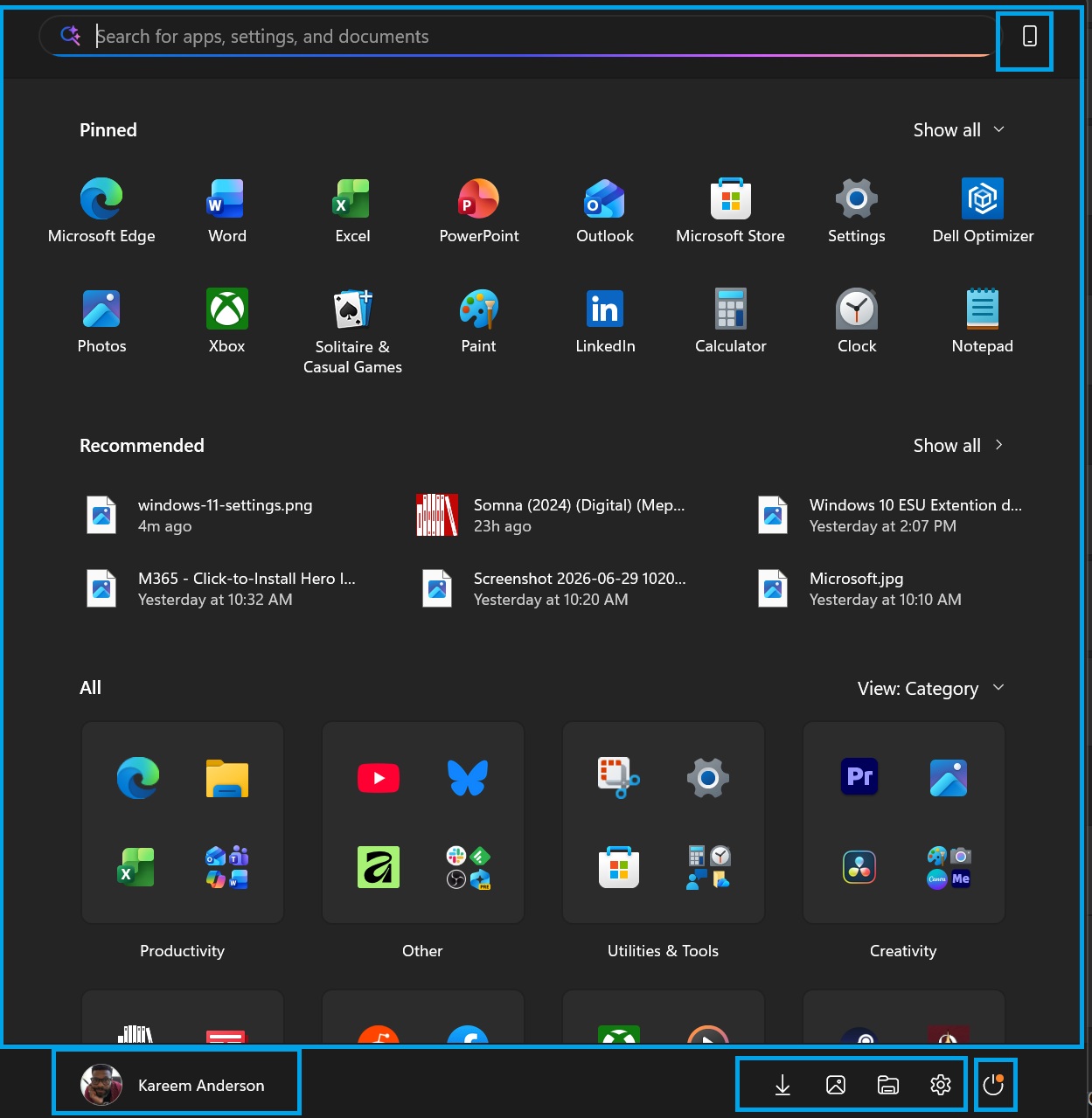Open Edge in the Productivity category
This screenshot has height=1118, width=1092.
point(138,778)
